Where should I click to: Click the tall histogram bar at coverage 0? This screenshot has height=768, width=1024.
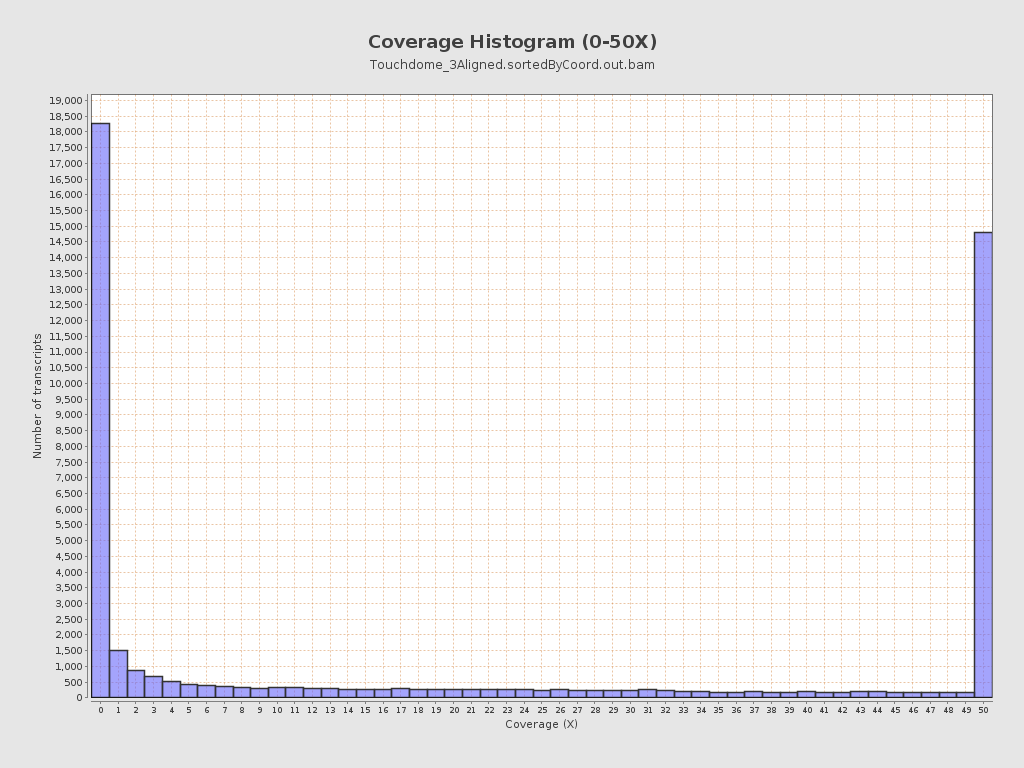coord(100,410)
